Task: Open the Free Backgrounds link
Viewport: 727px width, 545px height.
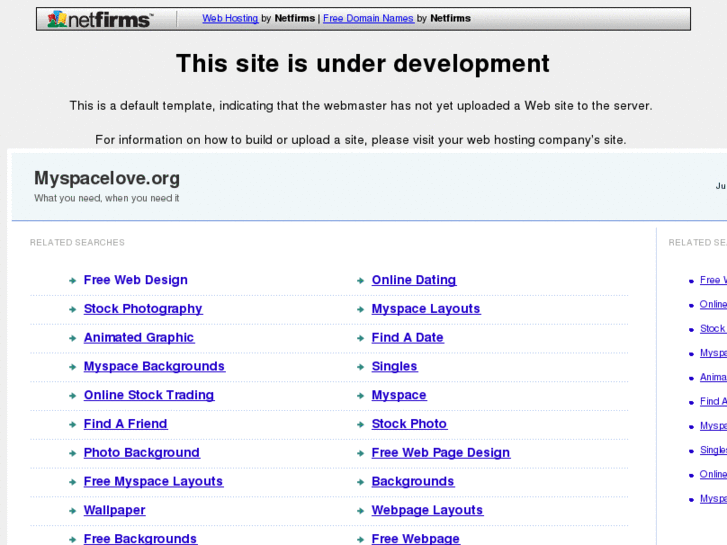Action: 140,539
